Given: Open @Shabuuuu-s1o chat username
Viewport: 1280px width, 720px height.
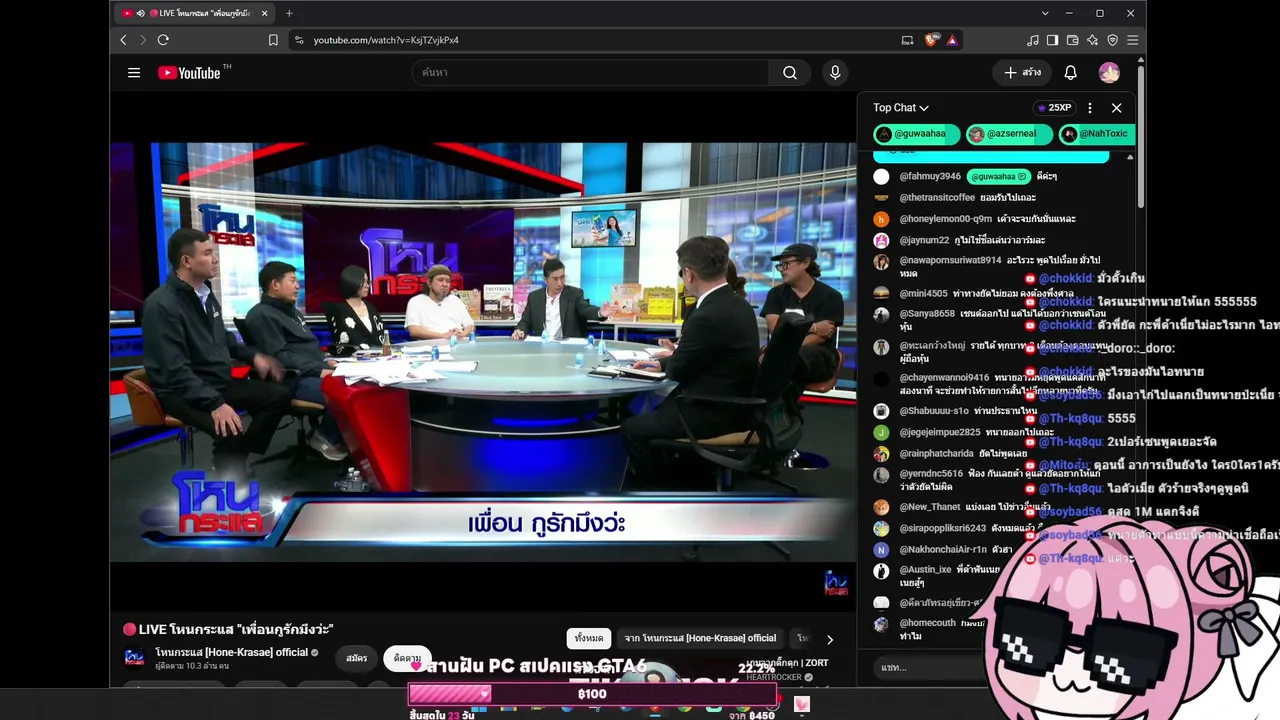Looking at the screenshot, I should point(934,411).
